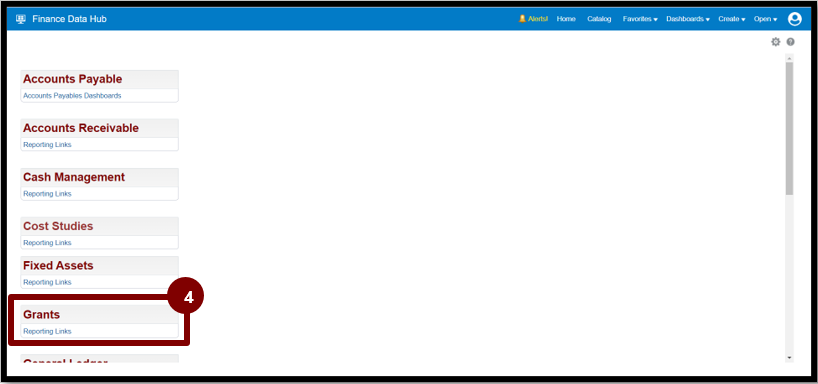Click the Finance Data Hub title

[69, 19]
